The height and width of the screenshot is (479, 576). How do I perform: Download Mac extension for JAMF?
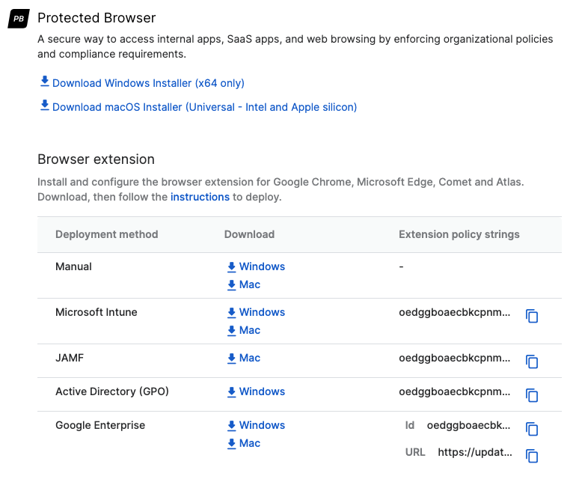point(244,358)
